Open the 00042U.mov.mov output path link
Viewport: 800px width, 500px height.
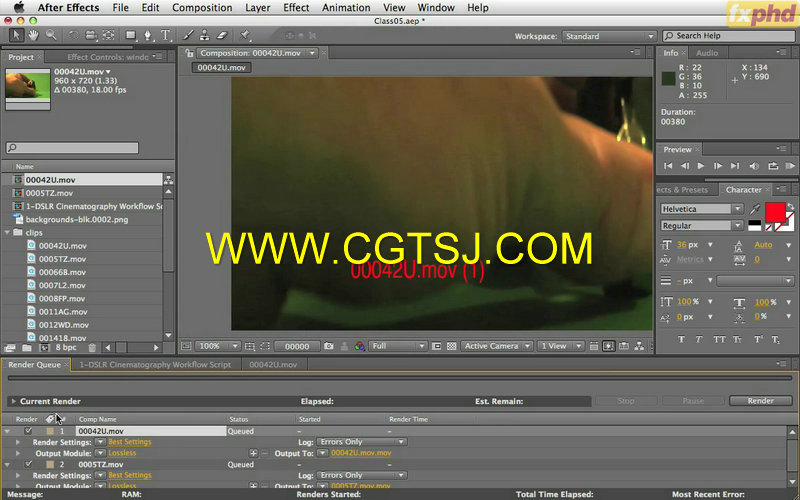[x=361, y=453]
